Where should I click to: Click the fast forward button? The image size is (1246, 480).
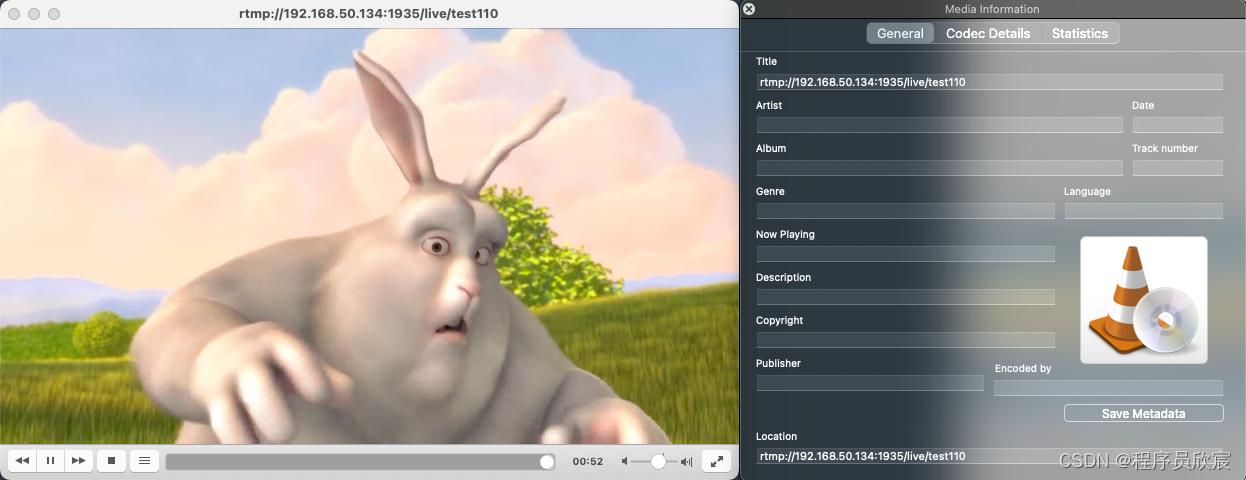(78, 461)
